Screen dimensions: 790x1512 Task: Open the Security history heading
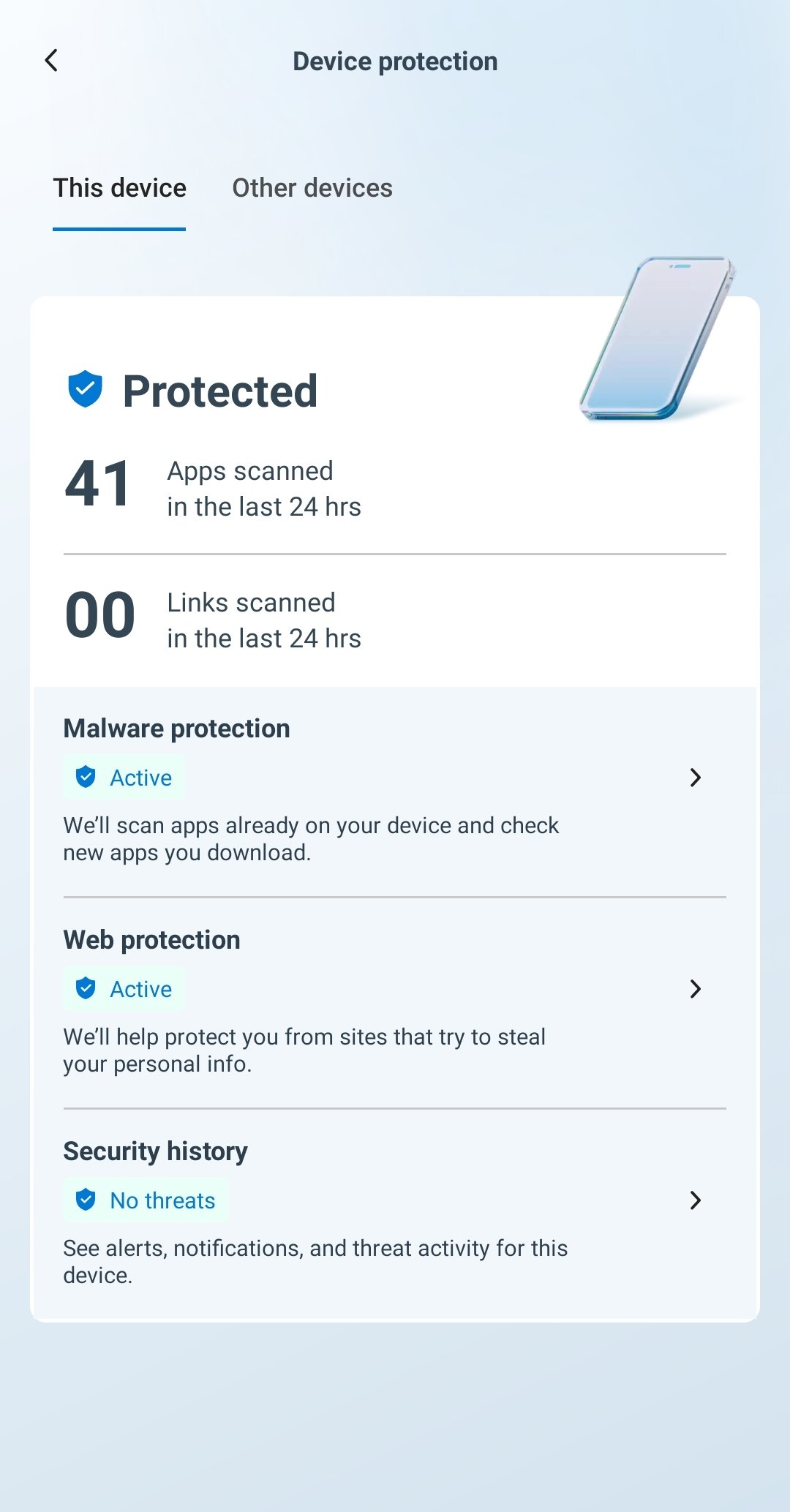click(x=155, y=1151)
